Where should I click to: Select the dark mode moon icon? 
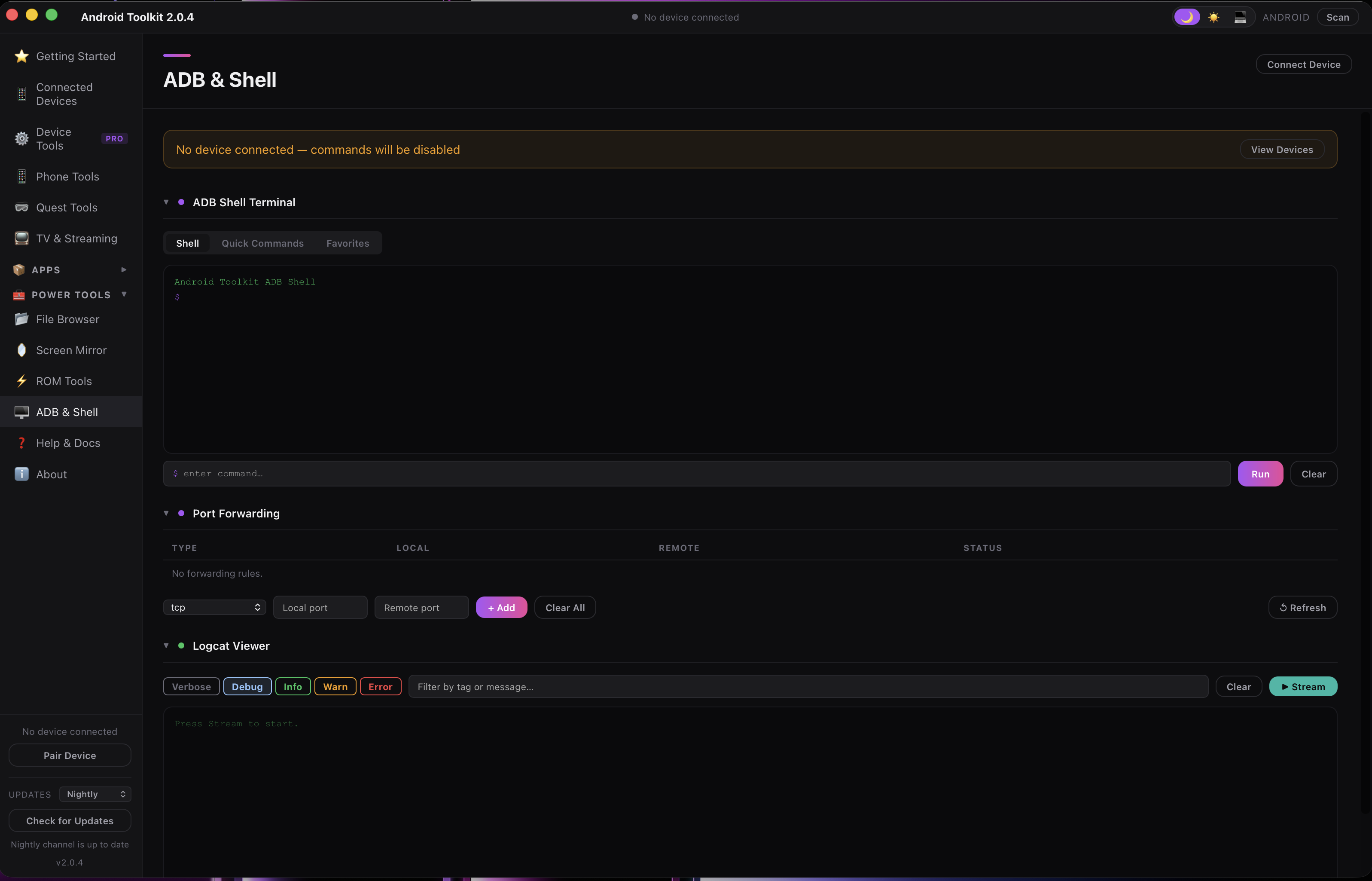(x=1187, y=17)
